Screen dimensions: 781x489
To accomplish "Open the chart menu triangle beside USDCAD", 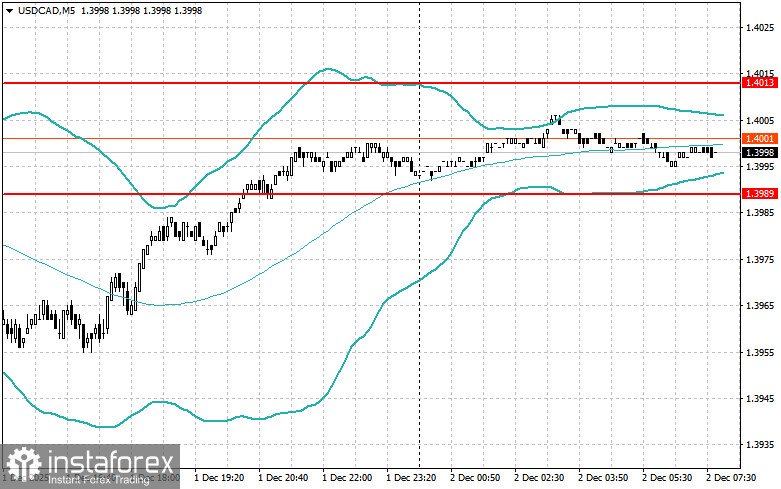I will tap(9, 10).
